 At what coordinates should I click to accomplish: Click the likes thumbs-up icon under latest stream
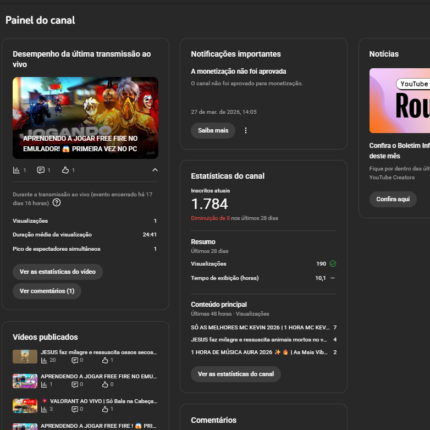(x=65, y=170)
